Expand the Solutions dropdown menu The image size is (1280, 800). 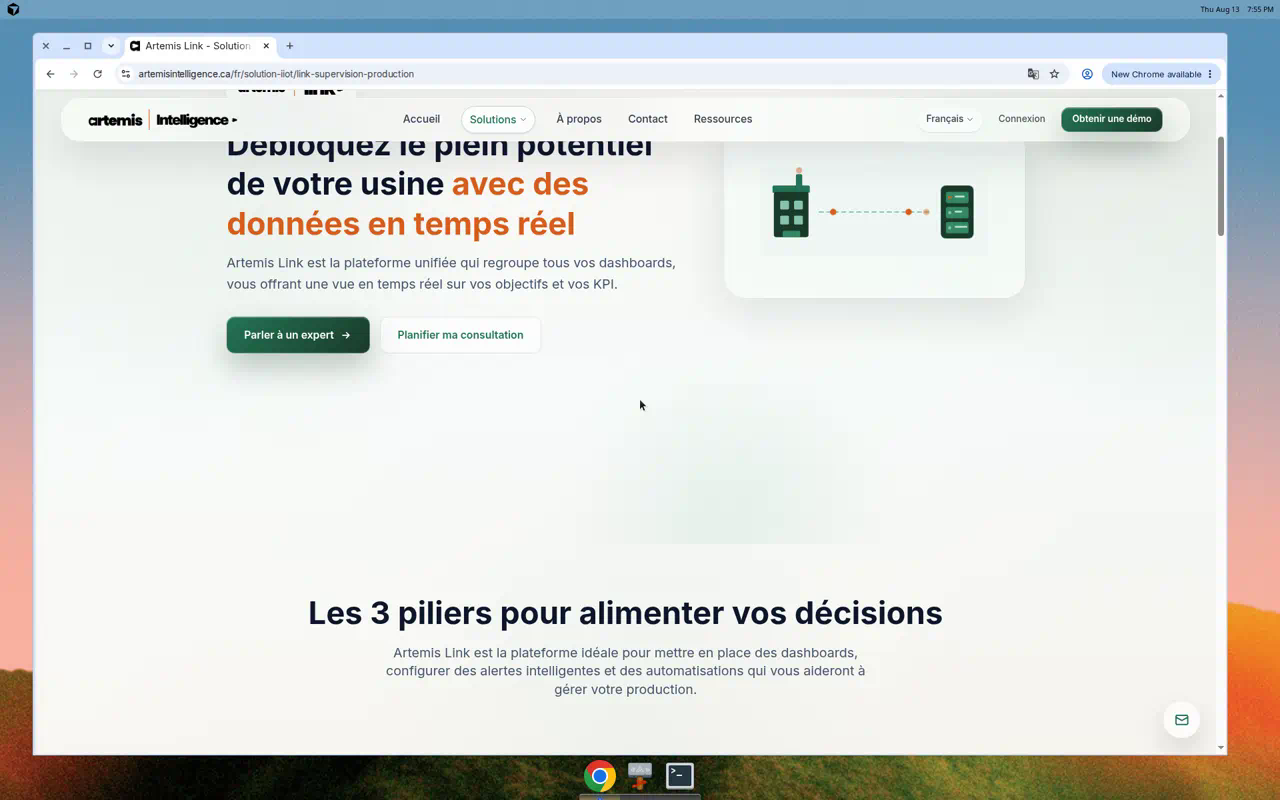tap(498, 119)
